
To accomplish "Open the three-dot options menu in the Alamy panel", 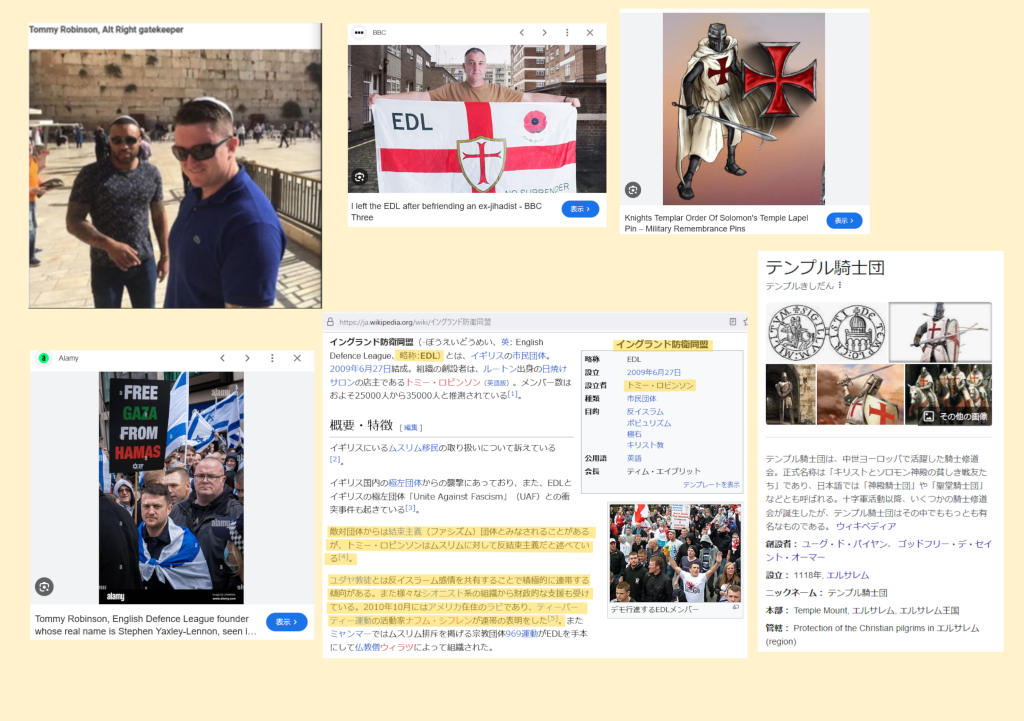I will pyautogui.click(x=272, y=358).
